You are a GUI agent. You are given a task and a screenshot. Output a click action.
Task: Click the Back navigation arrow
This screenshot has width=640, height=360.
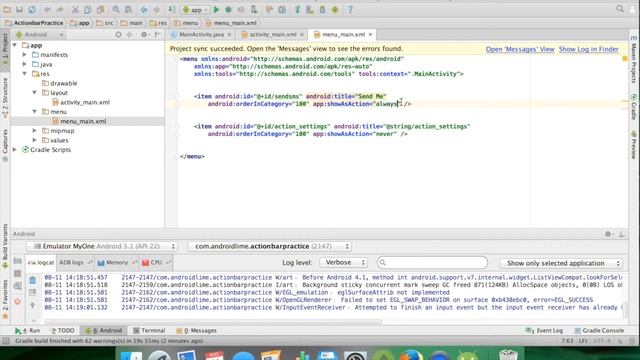[144, 9]
